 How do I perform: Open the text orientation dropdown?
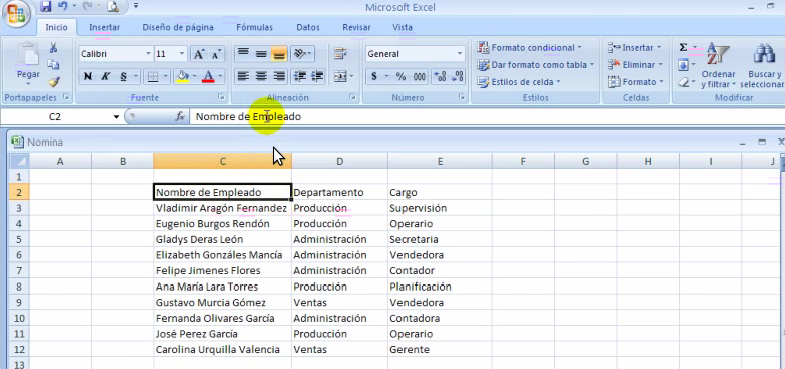pyautogui.click(x=309, y=53)
